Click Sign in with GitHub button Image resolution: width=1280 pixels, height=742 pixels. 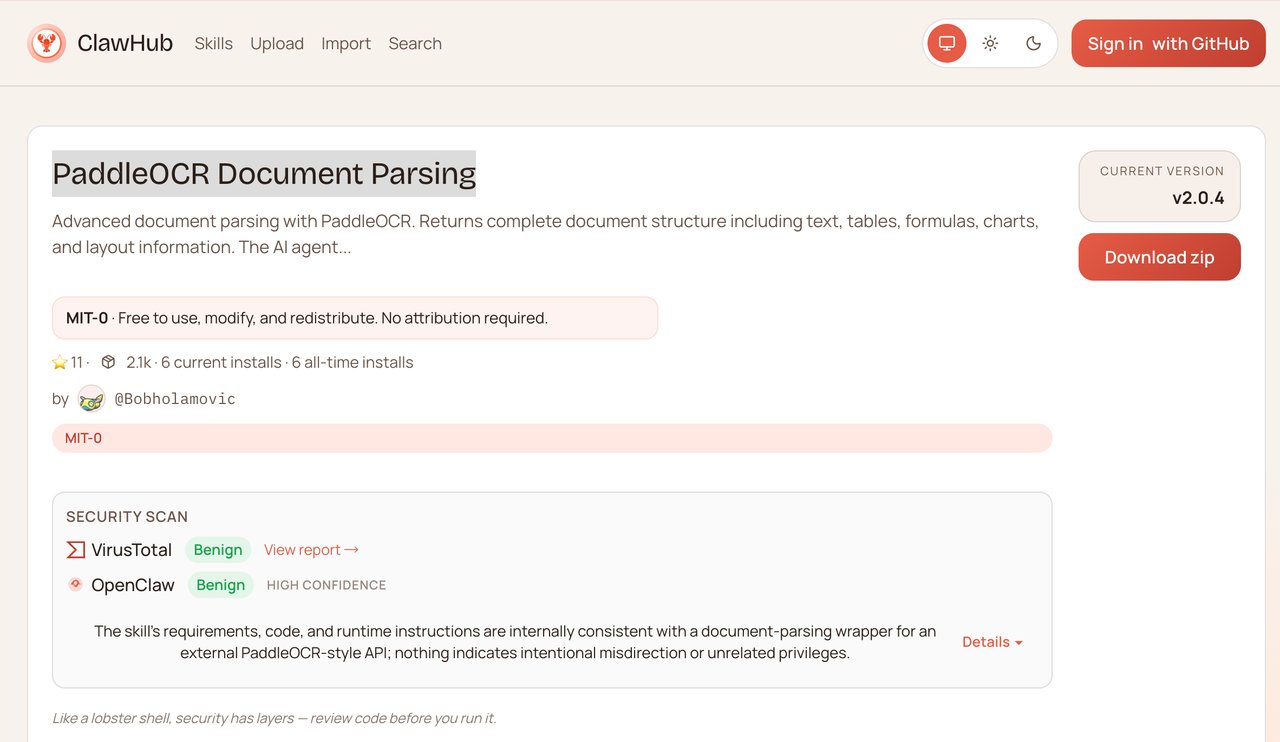point(1168,43)
